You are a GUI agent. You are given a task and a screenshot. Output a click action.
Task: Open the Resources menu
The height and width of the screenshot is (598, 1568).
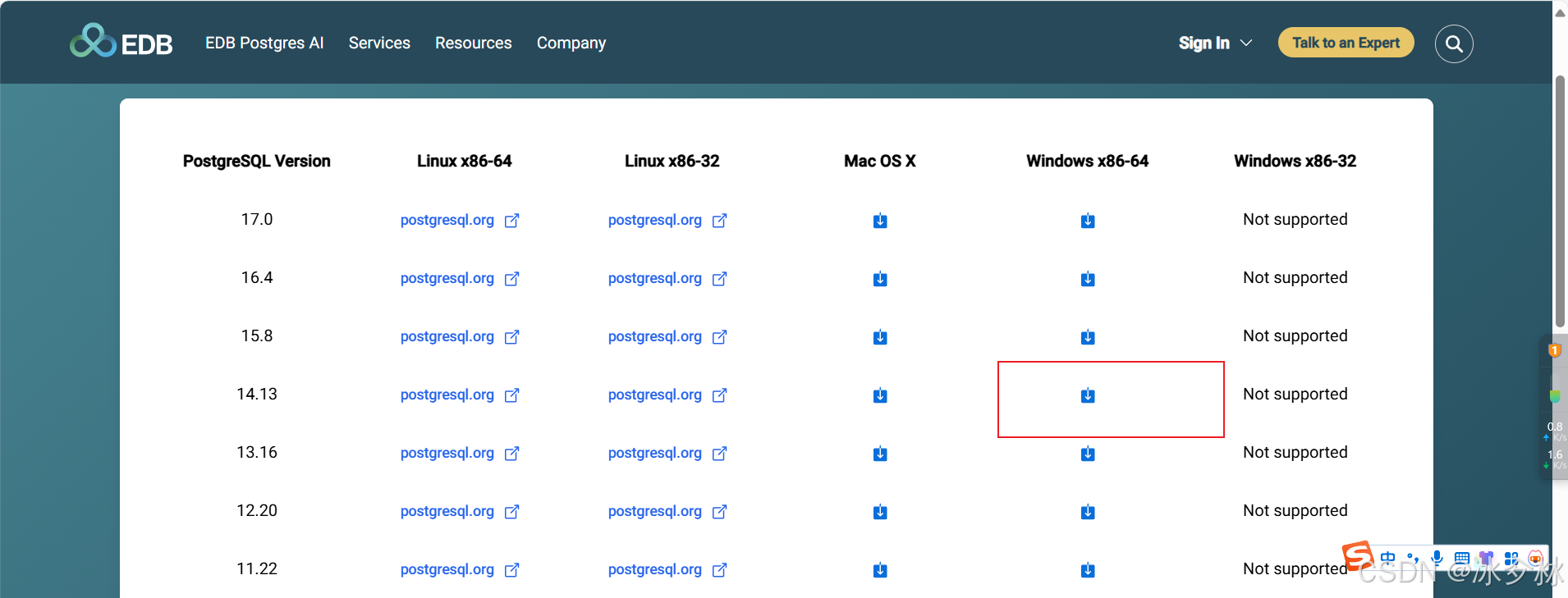pyautogui.click(x=473, y=43)
